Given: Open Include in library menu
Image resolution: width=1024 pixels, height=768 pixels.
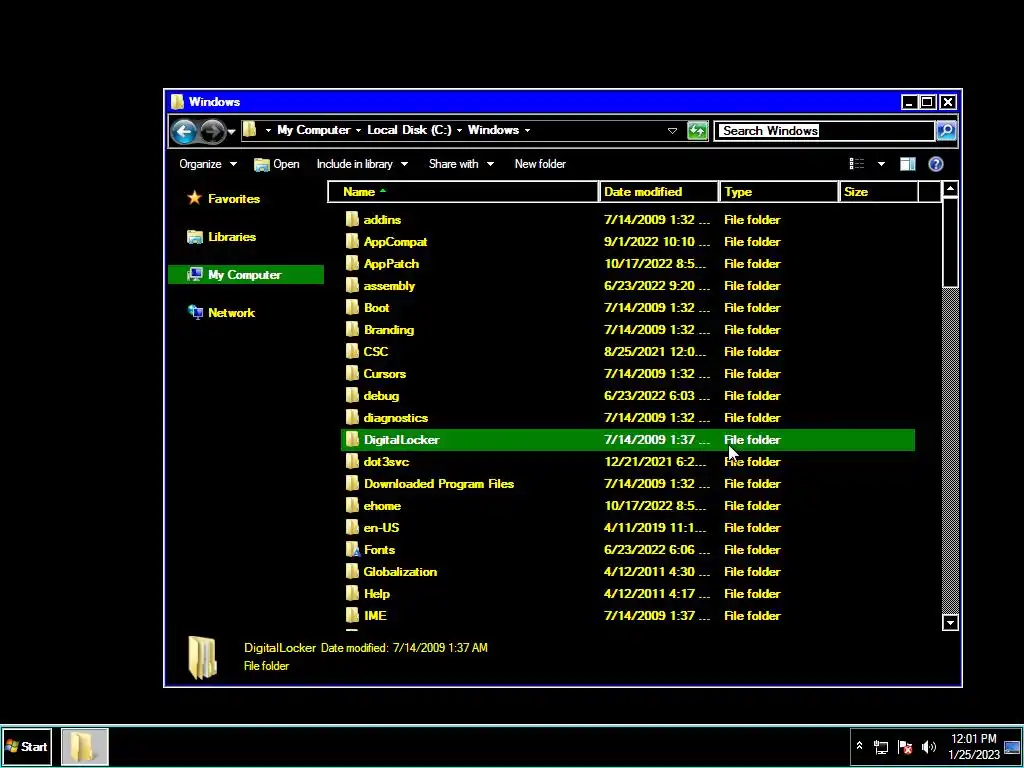Looking at the screenshot, I should click(x=362, y=164).
